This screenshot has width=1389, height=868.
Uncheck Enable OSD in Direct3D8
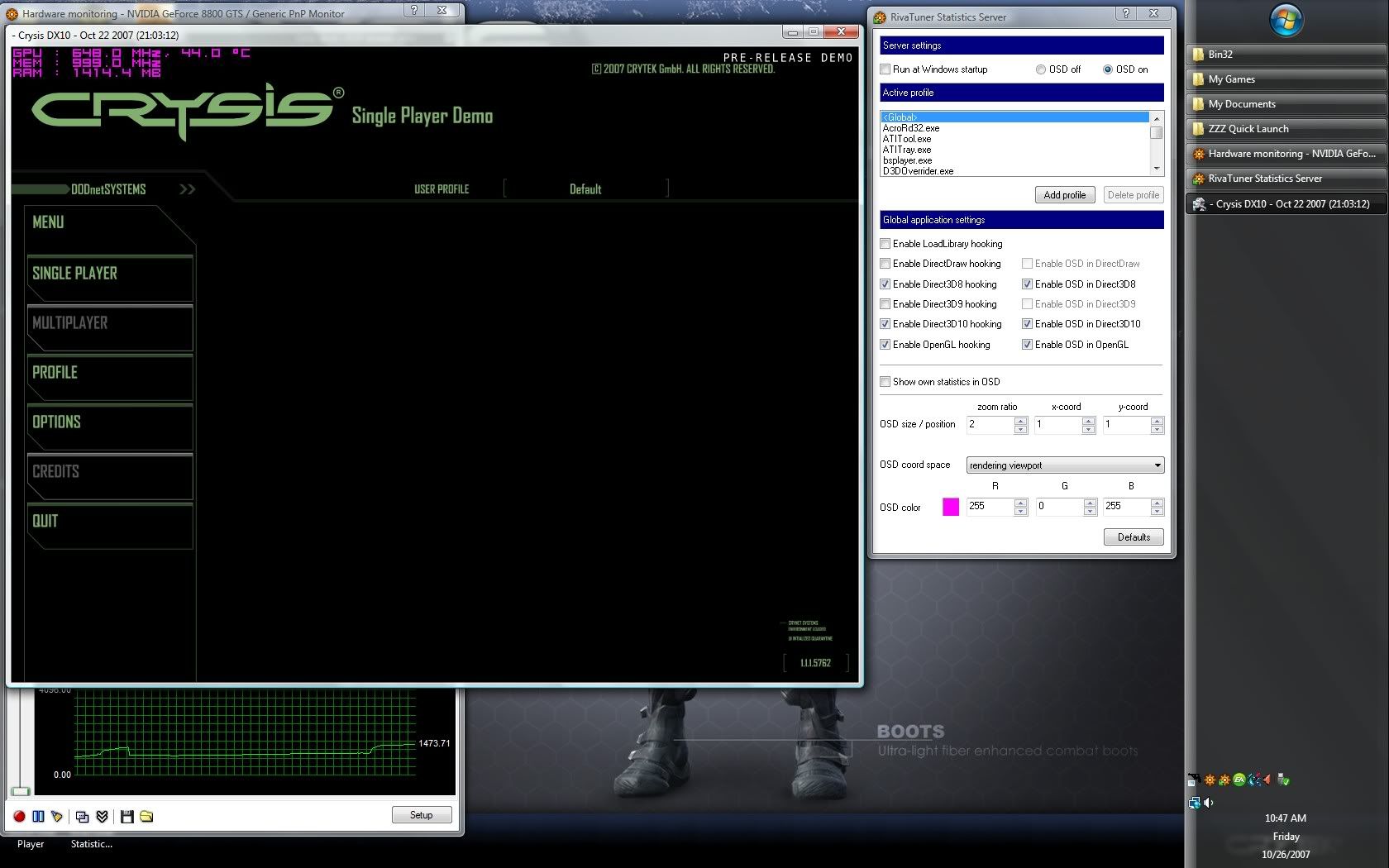point(1028,284)
